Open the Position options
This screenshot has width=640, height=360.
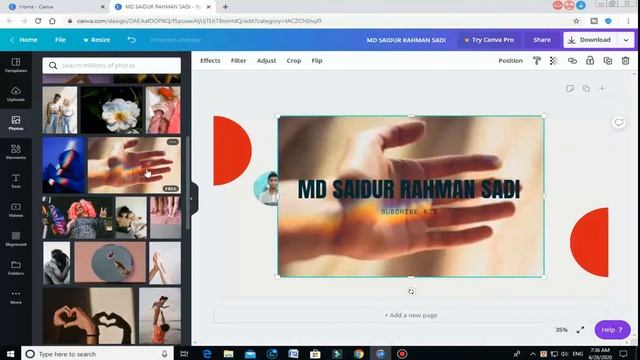[x=510, y=60]
